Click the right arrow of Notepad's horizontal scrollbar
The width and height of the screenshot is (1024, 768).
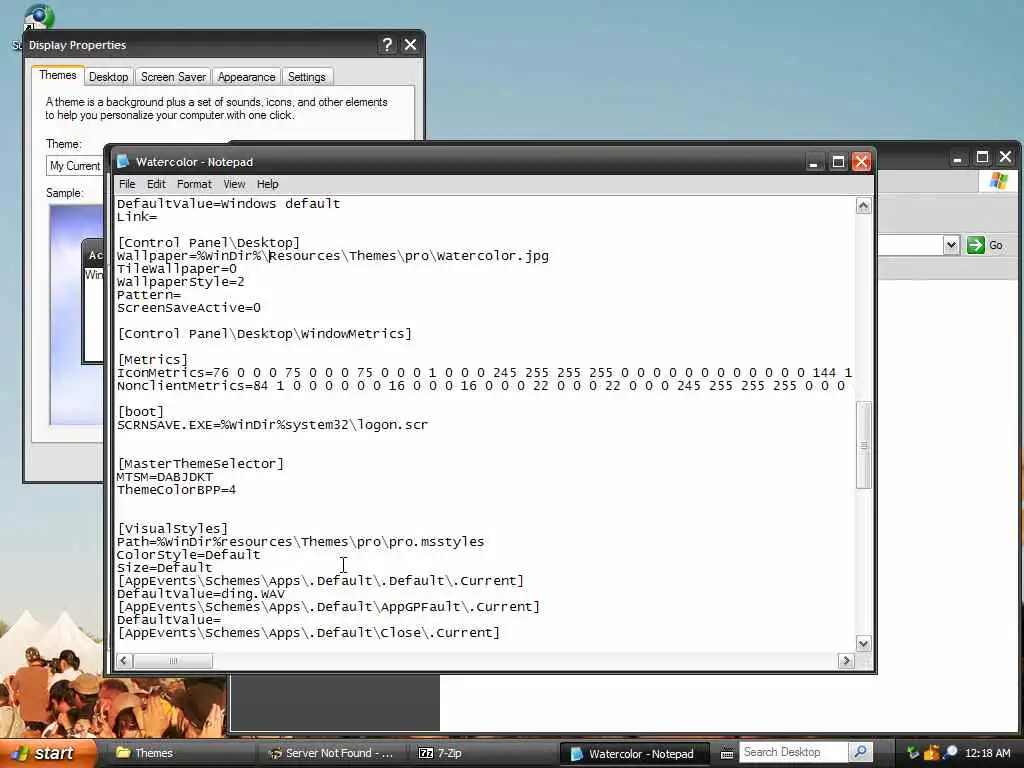point(846,660)
